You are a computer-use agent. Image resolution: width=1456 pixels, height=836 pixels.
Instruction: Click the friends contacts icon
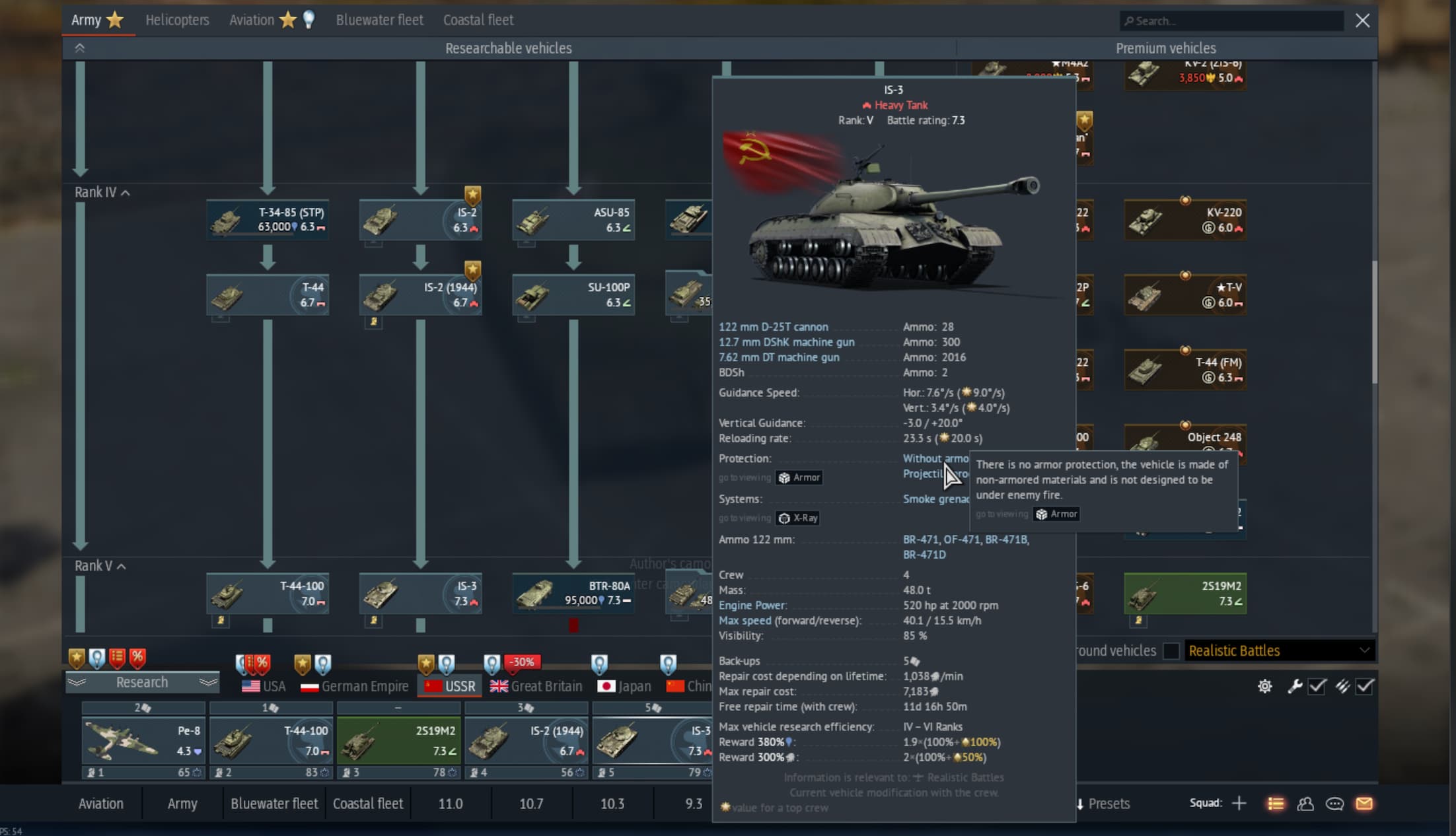(1305, 804)
